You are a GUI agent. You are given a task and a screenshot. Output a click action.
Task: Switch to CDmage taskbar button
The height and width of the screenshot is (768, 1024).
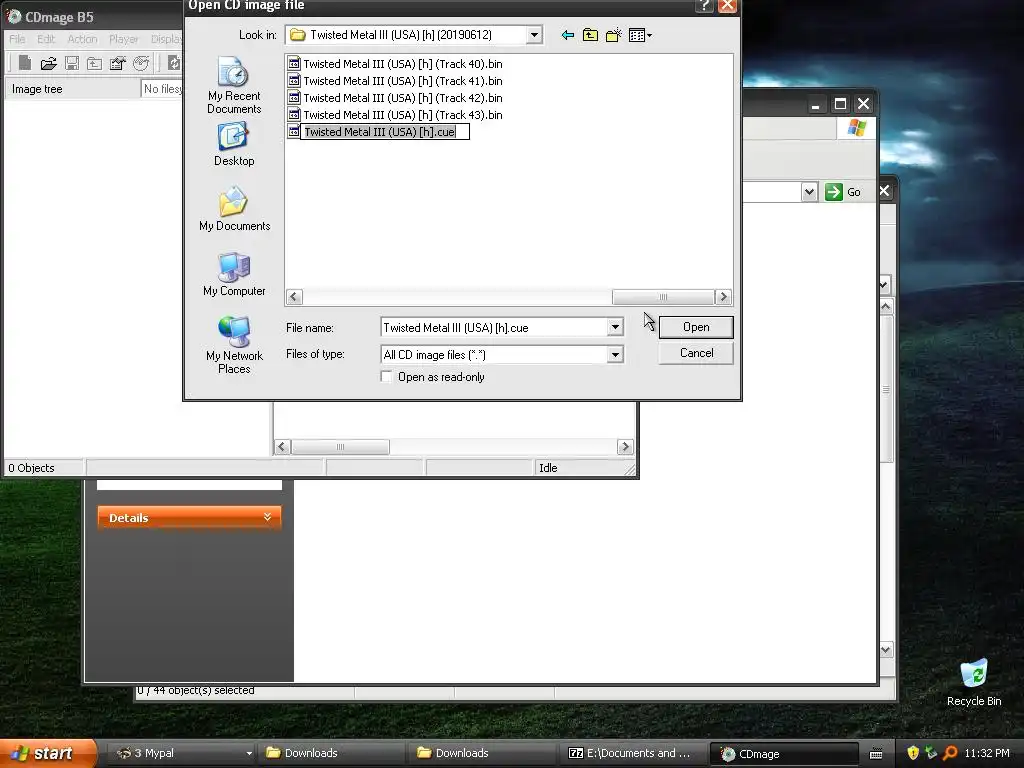[x=784, y=753]
